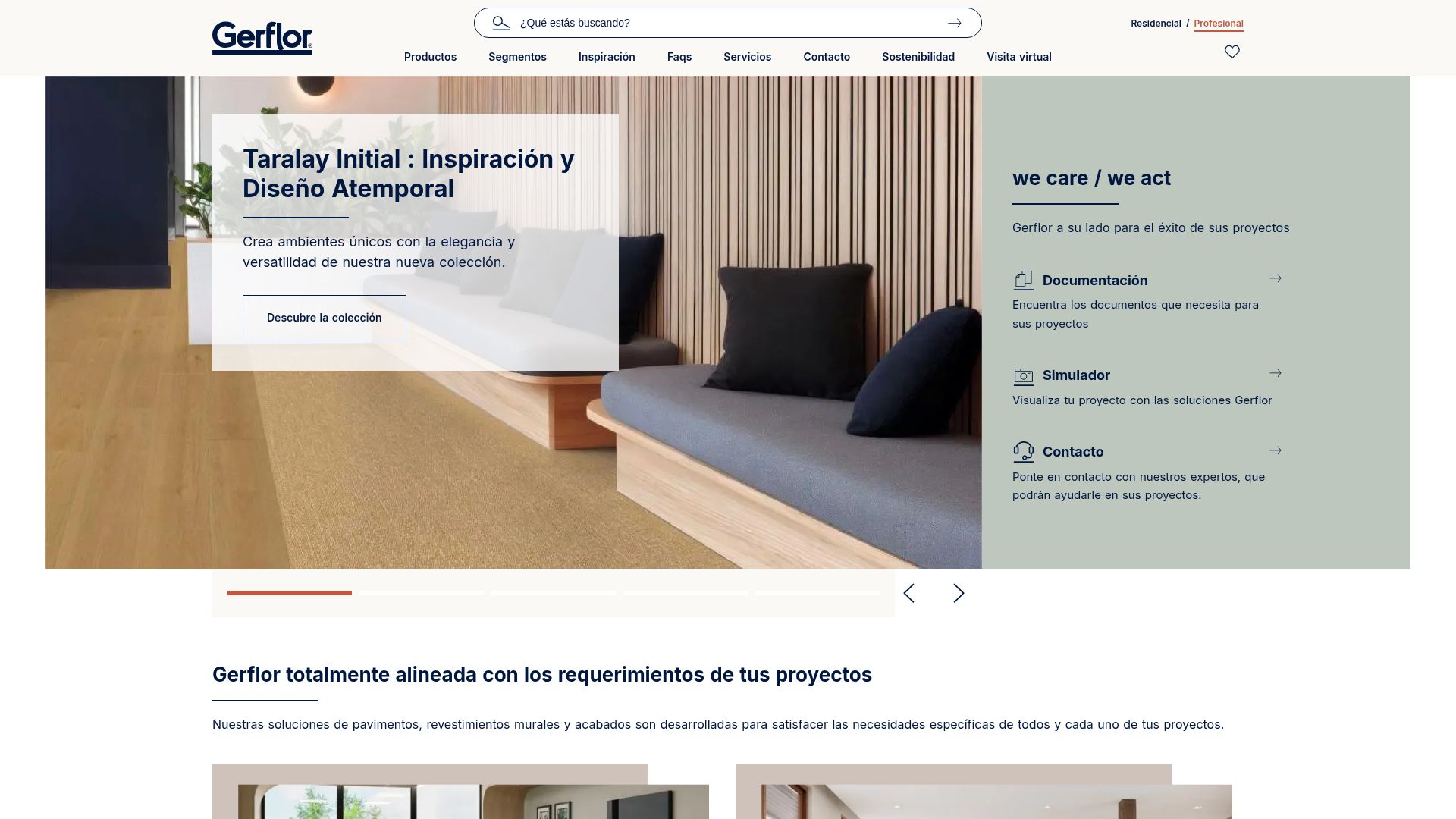Click 'Crea ambientes únicos' slide description
Image resolution: width=1456 pixels, height=819 pixels.
(378, 252)
